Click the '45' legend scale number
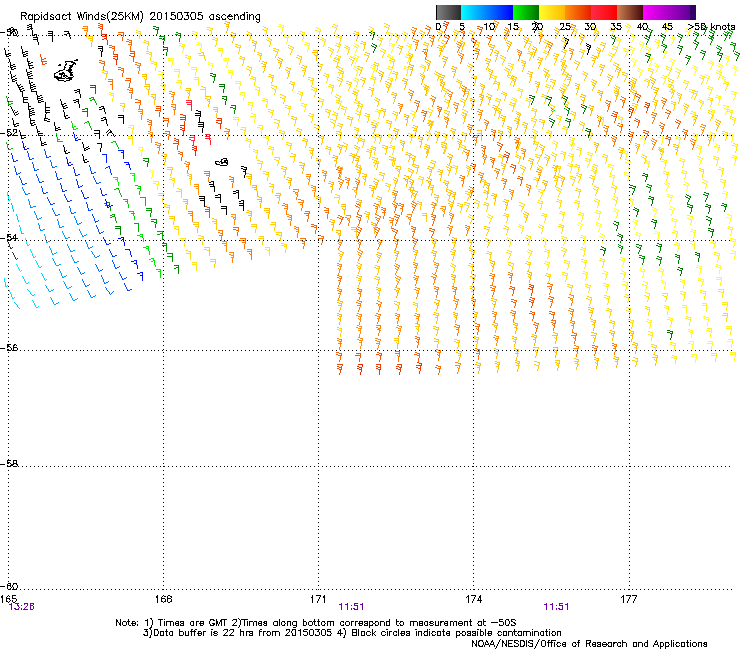 667,27
